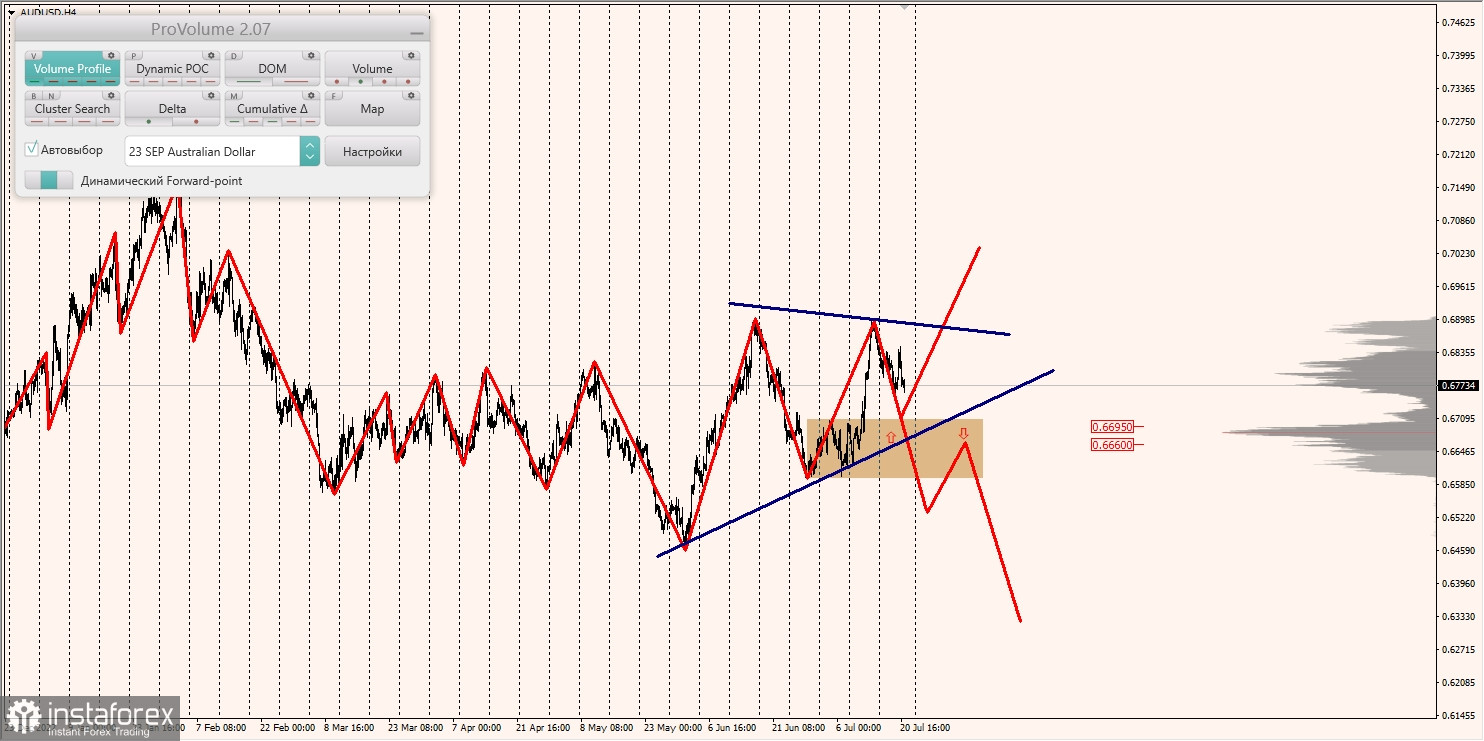Switch the Динамический Forward-point toggle

click(x=49, y=180)
